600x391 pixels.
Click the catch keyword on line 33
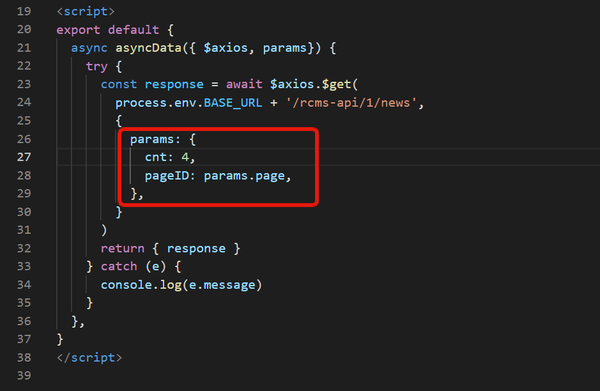pyautogui.click(x=119, y=266)
